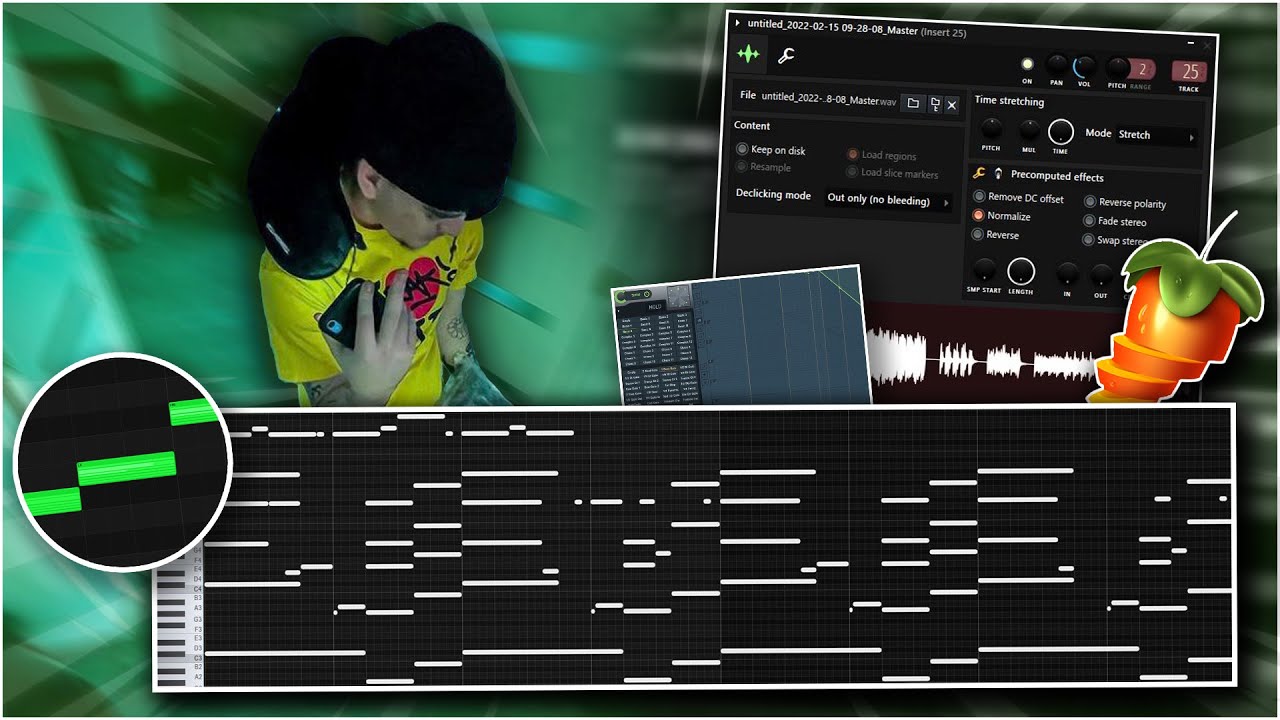Image resolution: width=1280 pixels, height=720 pixels.
Task: Click the time stretching PITCH knob
Action: (x=991, y=128)
